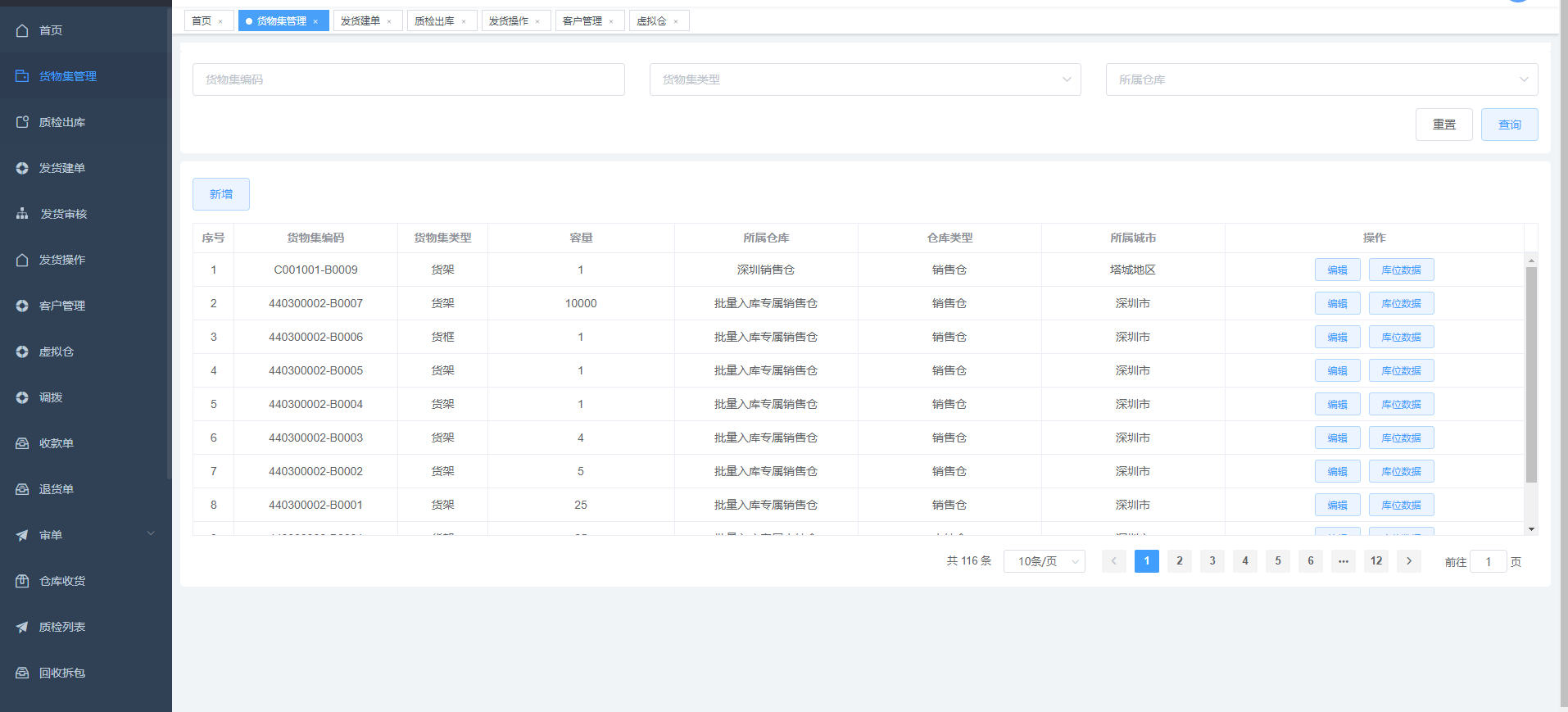Close the 发货建单 tab
Viewport: 1568px width, 712px height.
pyautogui.click(x=389, y=21)
